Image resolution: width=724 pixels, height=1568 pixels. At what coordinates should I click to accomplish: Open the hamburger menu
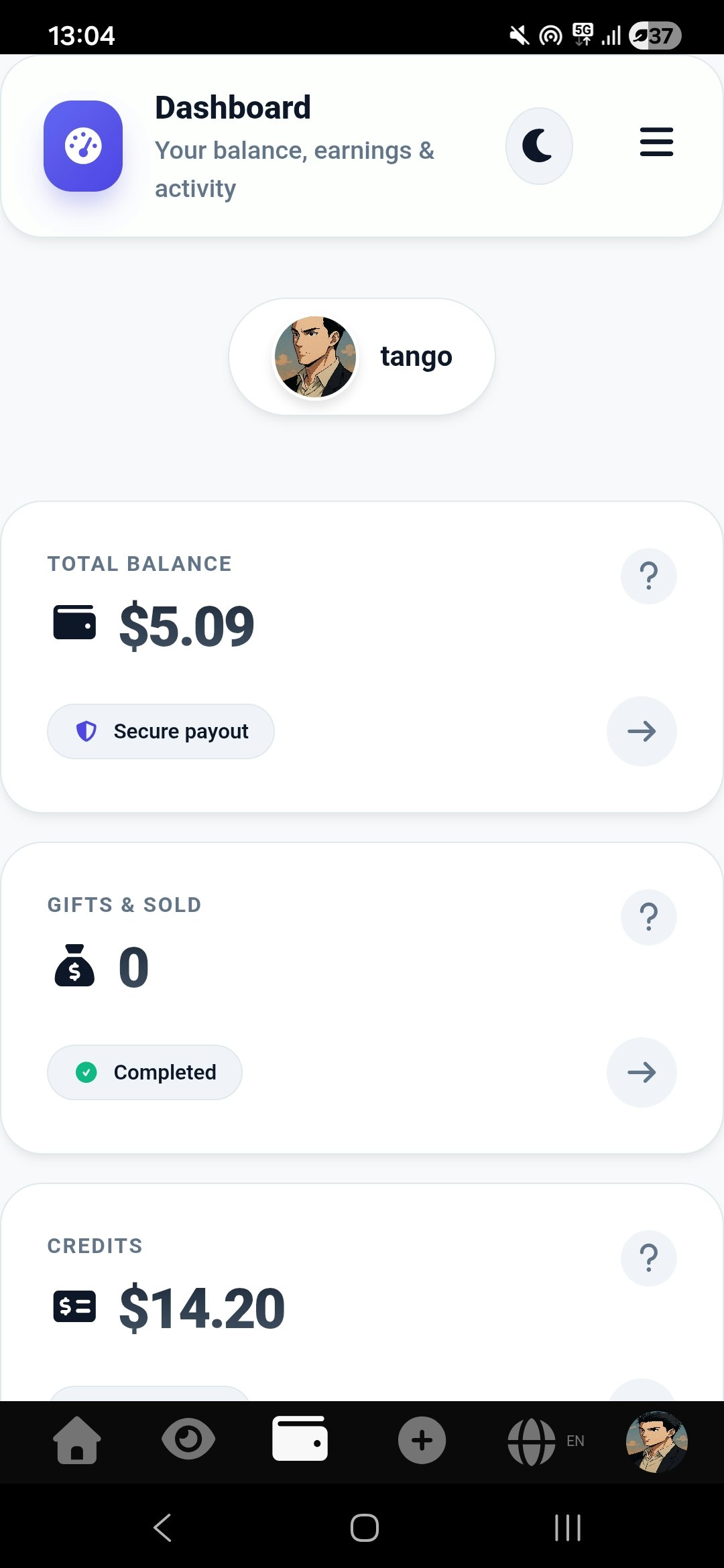[656, 142]
